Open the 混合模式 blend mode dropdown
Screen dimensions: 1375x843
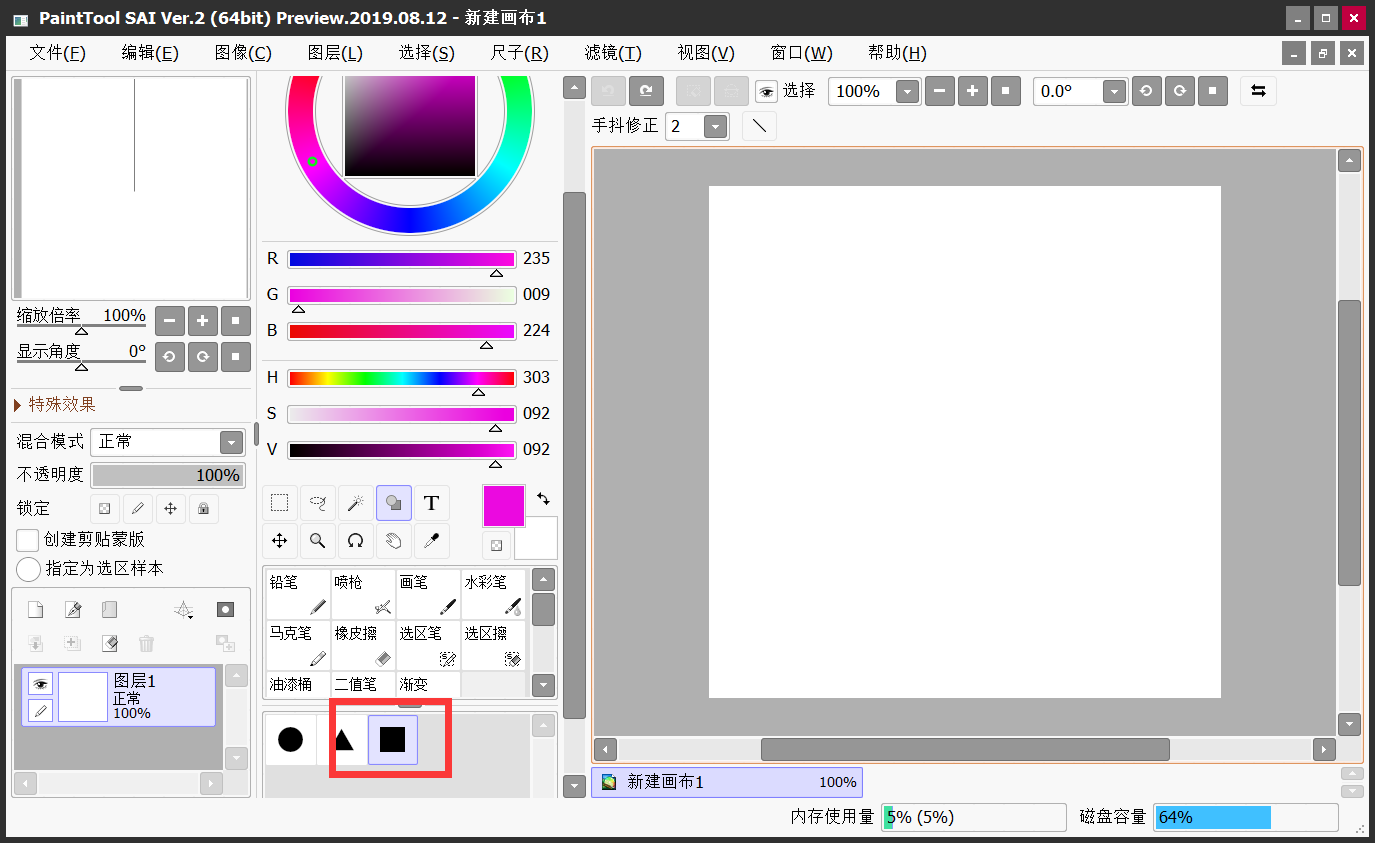[x=231, y=442]
